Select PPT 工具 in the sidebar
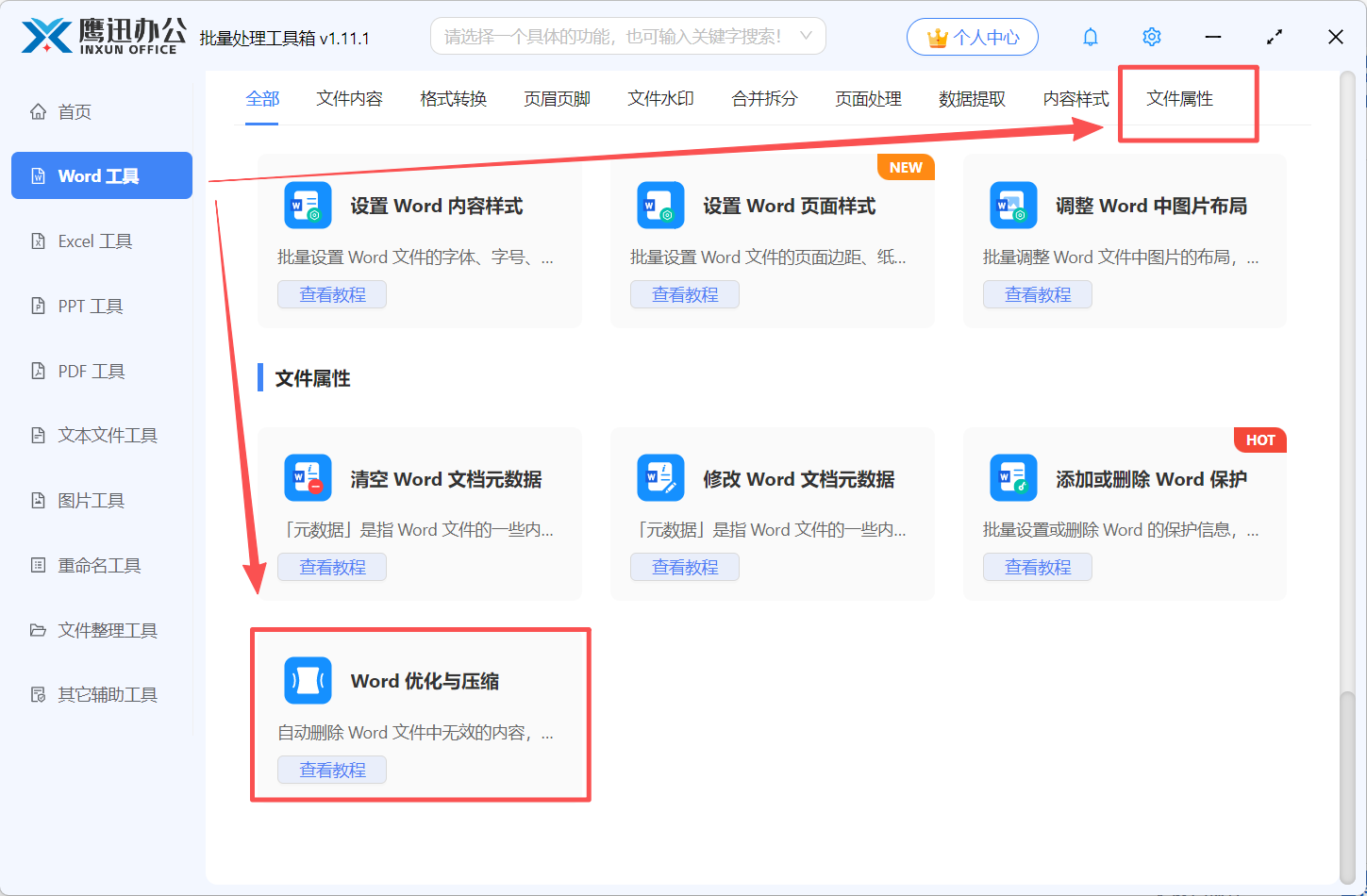The width and height of the screenshot is (1367, 896). point(102,306)
